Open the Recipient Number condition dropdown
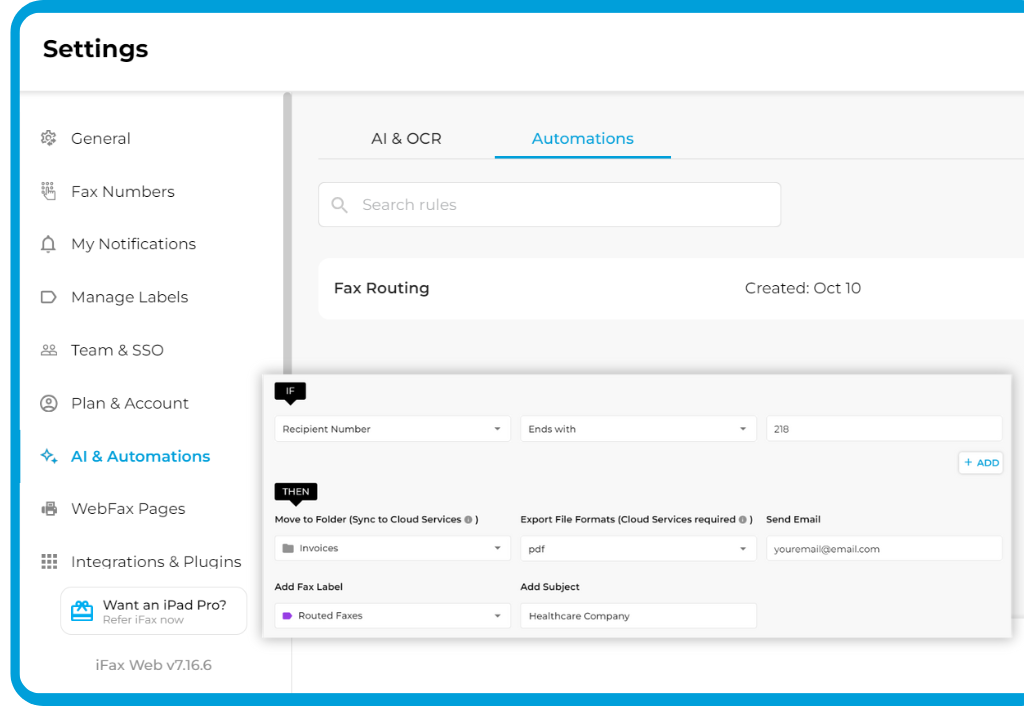 (x=392, y=429)
